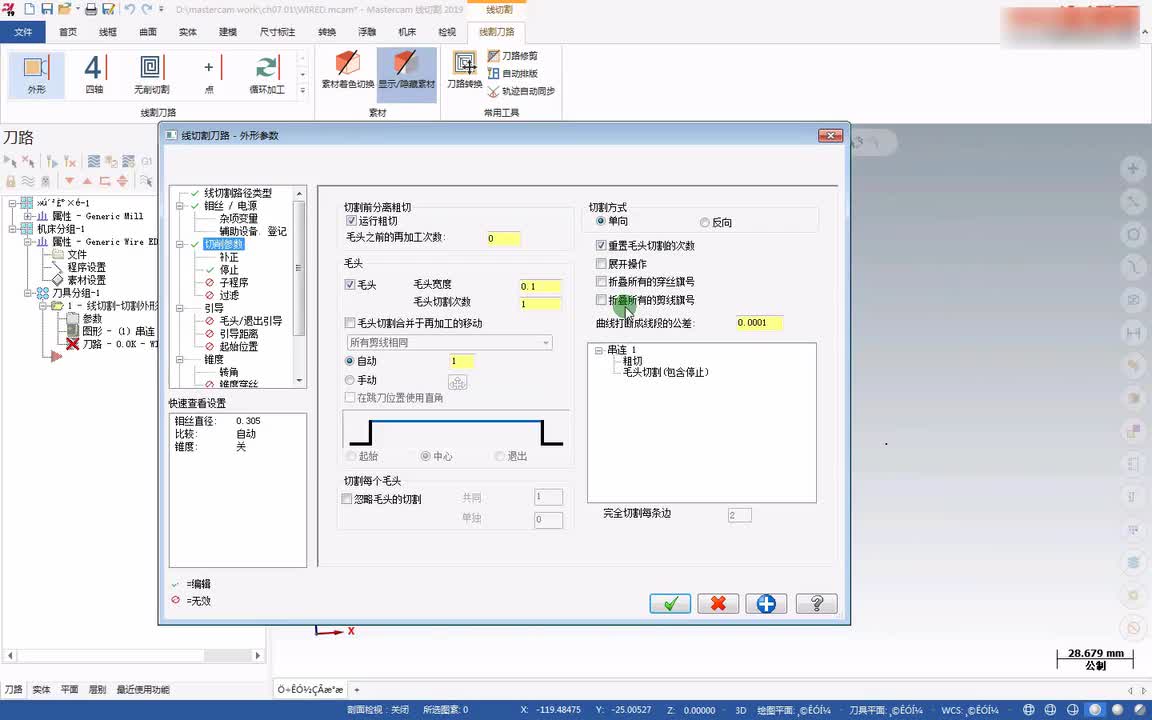The image size is (1152, 720).
Task: Collapse the 锥度 node in dialog tree
Action: coord(179,359)
